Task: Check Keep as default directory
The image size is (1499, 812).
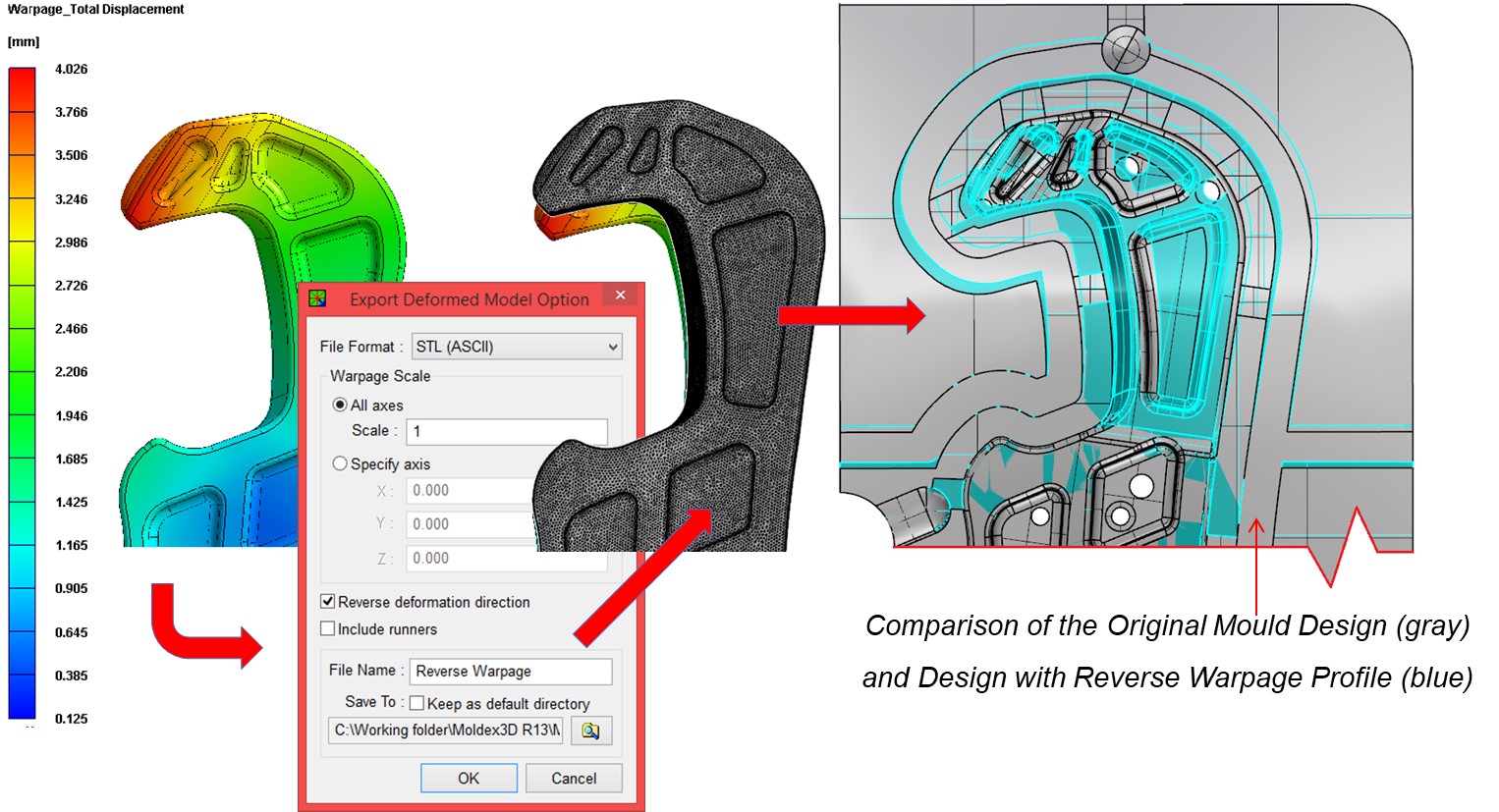Action: tap(416, 703)
